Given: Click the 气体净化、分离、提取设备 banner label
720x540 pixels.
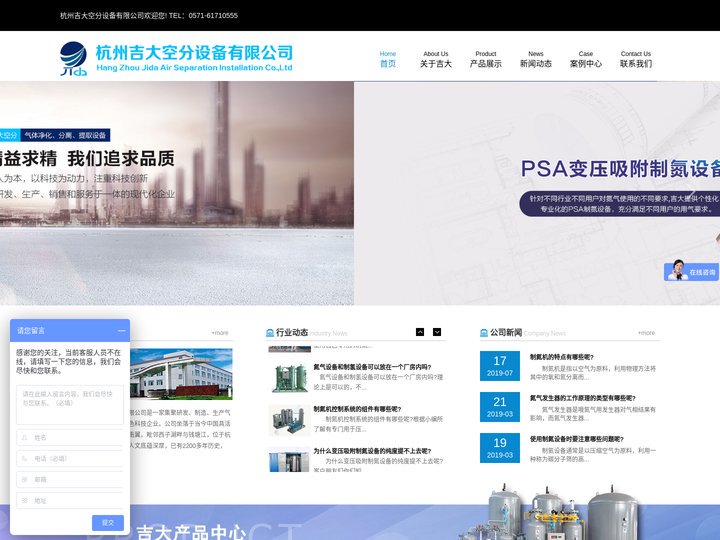Looking at the screenshot, I should point(65,135).
